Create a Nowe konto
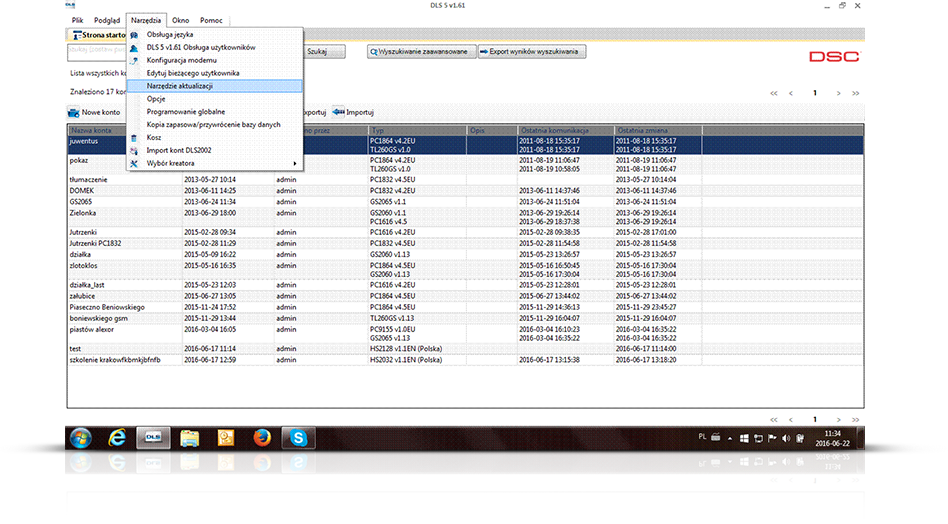 94,112
